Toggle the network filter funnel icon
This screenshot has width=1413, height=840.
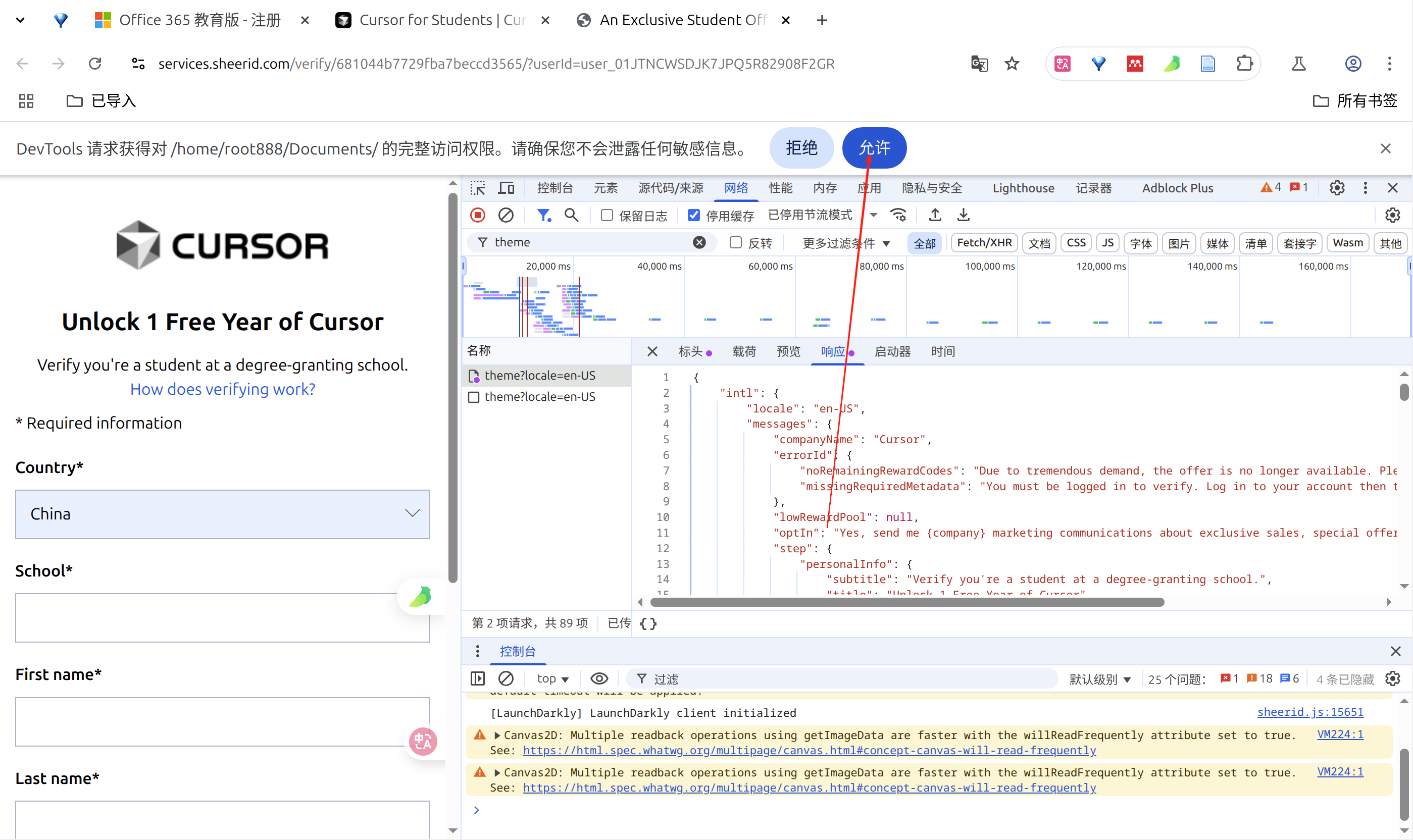tap(544, 215)
